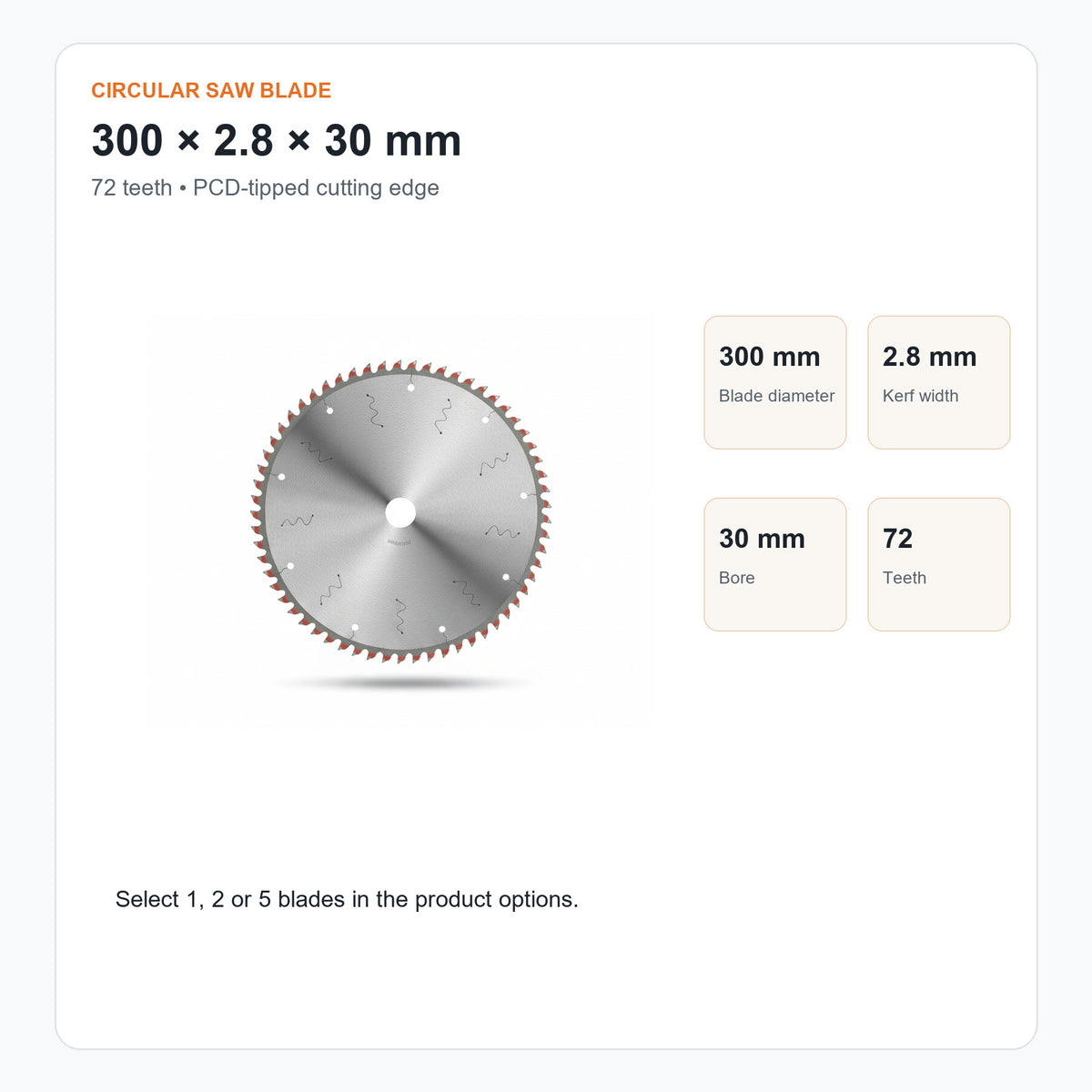Image resolution: width=1092 pixels, height=1092 pixels.
Task: Select the 72 Teeth spec card
Action: coord(939,564)
